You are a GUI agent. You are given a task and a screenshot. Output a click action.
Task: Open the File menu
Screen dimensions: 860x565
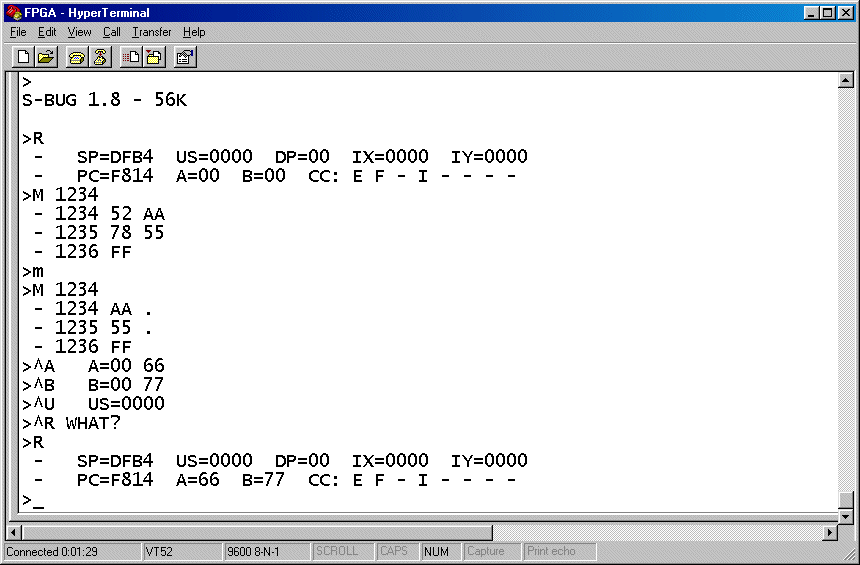coord(18,32)
